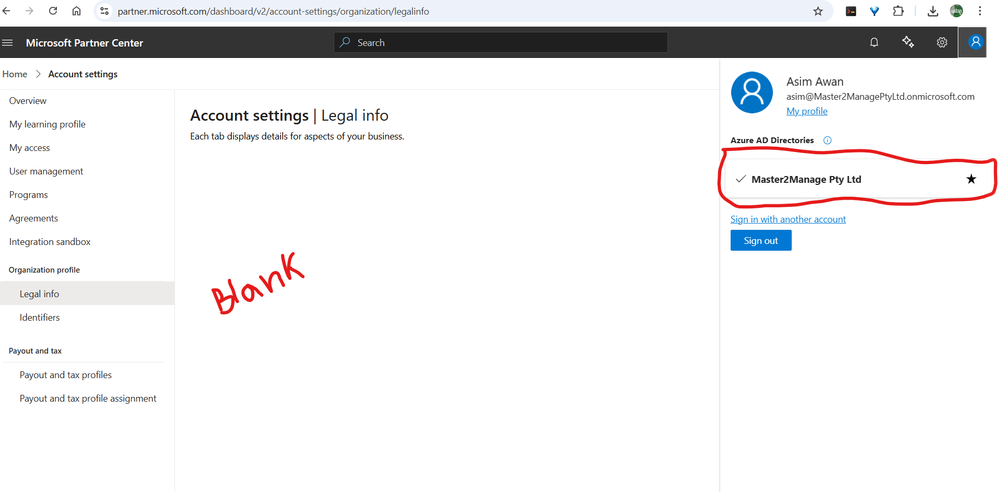Viewport: 998px width, 492px height.
Task: Go to Home breadcrumb
Action: pyautogui.click(x=15, y=74)
